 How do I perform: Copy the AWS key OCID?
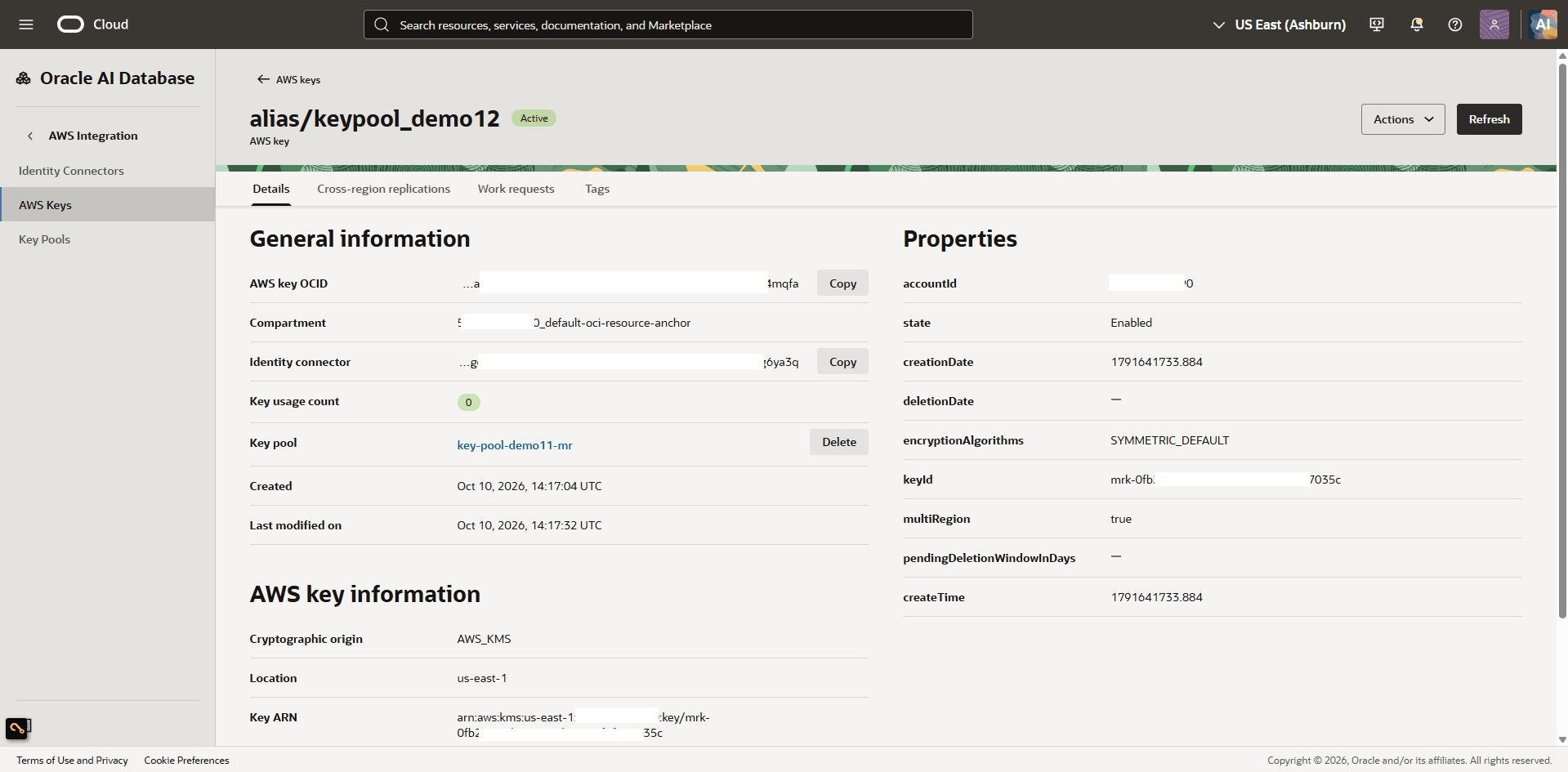coord(842,283)
